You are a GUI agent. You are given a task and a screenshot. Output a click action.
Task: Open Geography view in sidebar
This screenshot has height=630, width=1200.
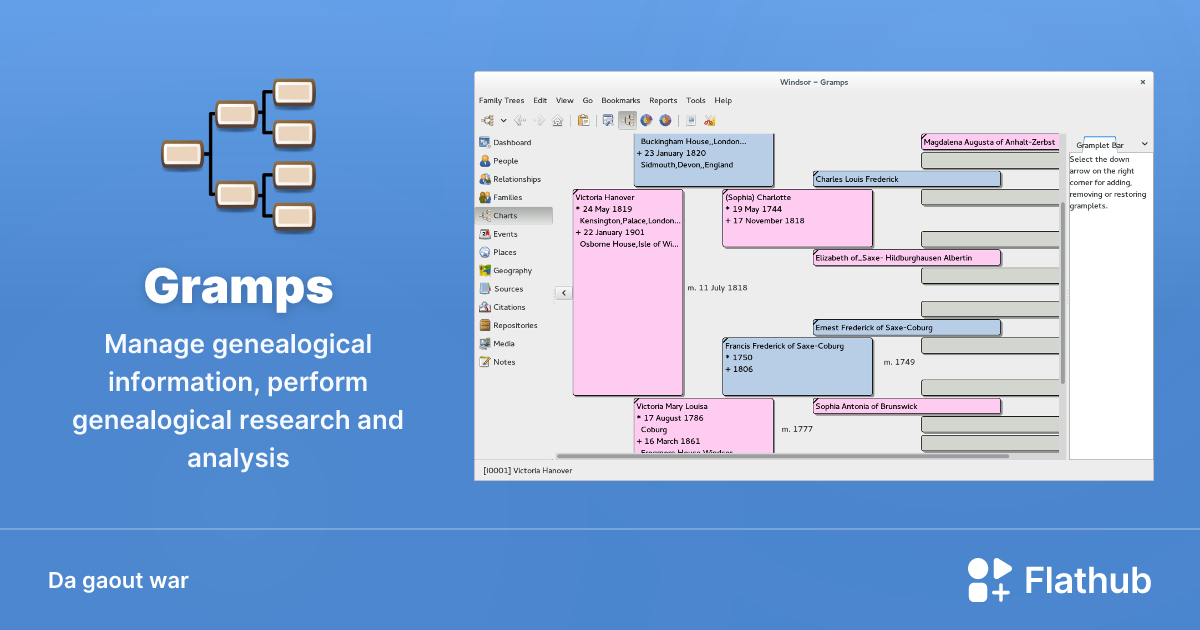[x=512, y=271]
